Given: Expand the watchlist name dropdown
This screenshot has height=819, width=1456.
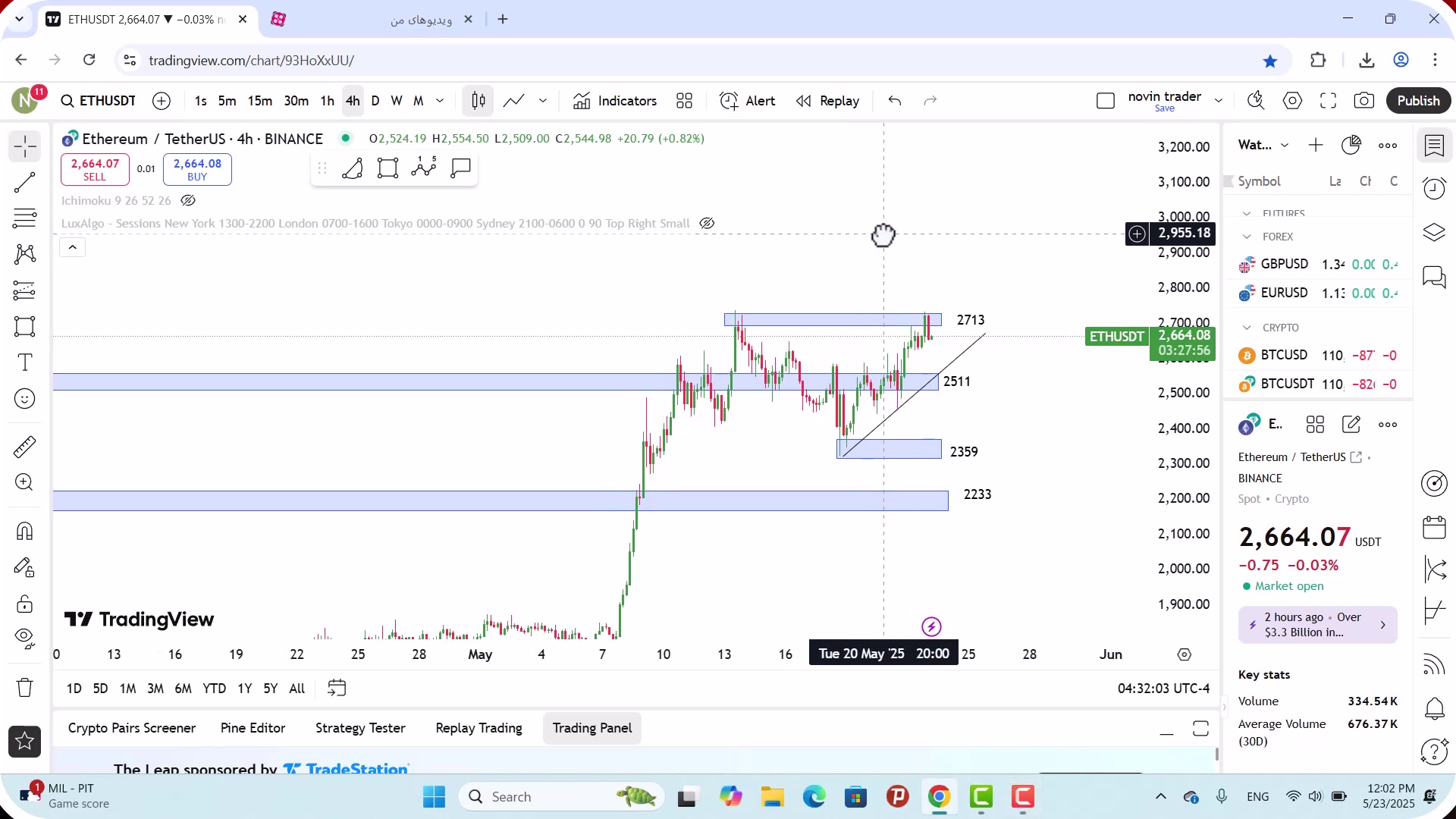Looking at the screenshot, I should pos(1285,146).
